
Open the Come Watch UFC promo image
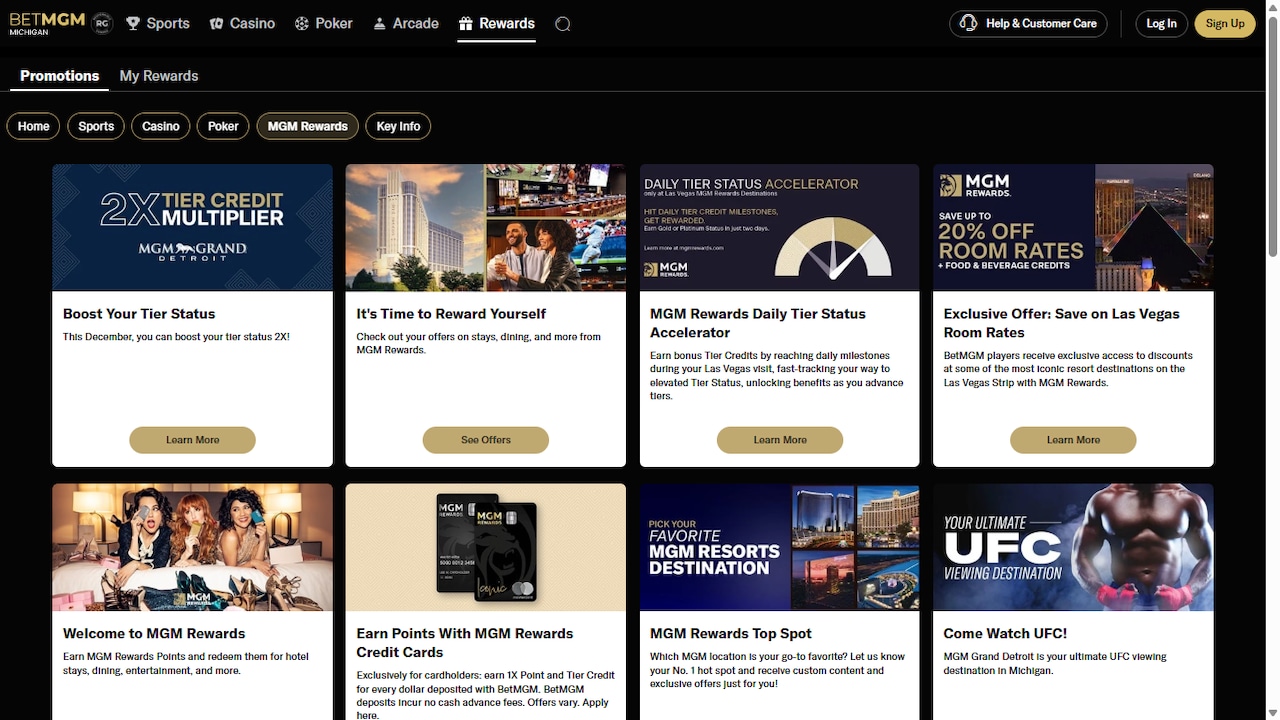click(x=1073, y=547)
